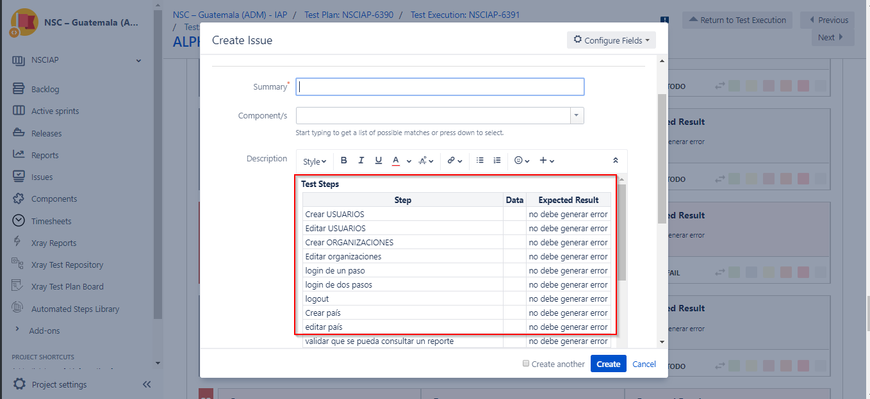870x399 pixels.
Task: Open Active sprints in the sidebar
Action: (x=55, y=111)
